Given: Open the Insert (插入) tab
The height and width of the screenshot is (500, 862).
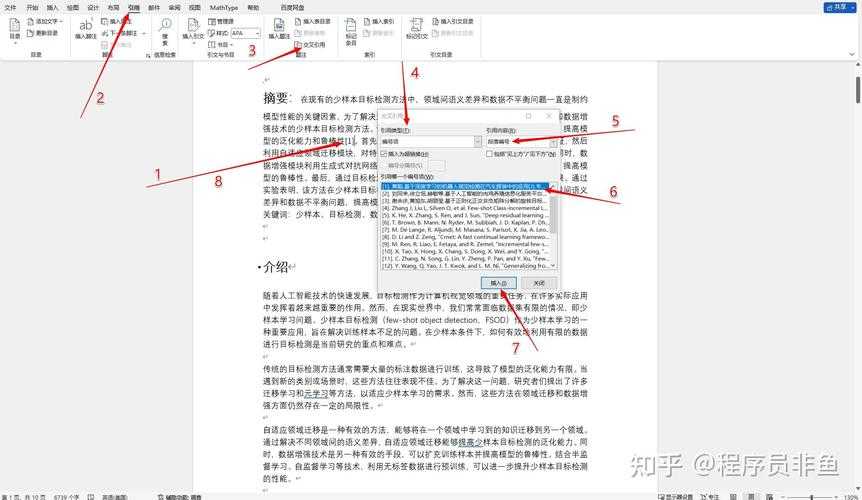Looking at the screenshot, I should click(x=52, y=8).
